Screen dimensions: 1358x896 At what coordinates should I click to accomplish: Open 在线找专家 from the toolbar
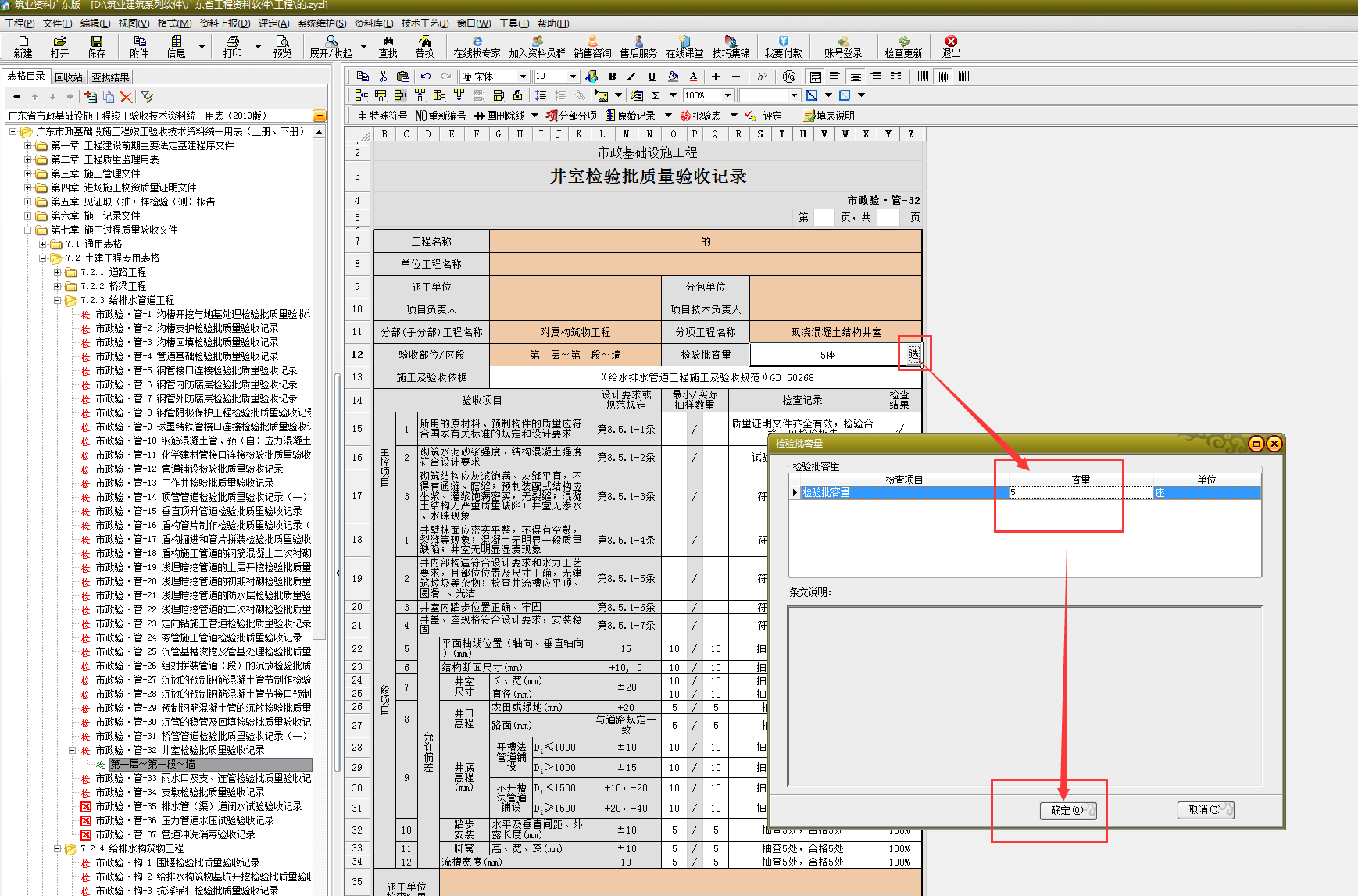coord(477,47)
